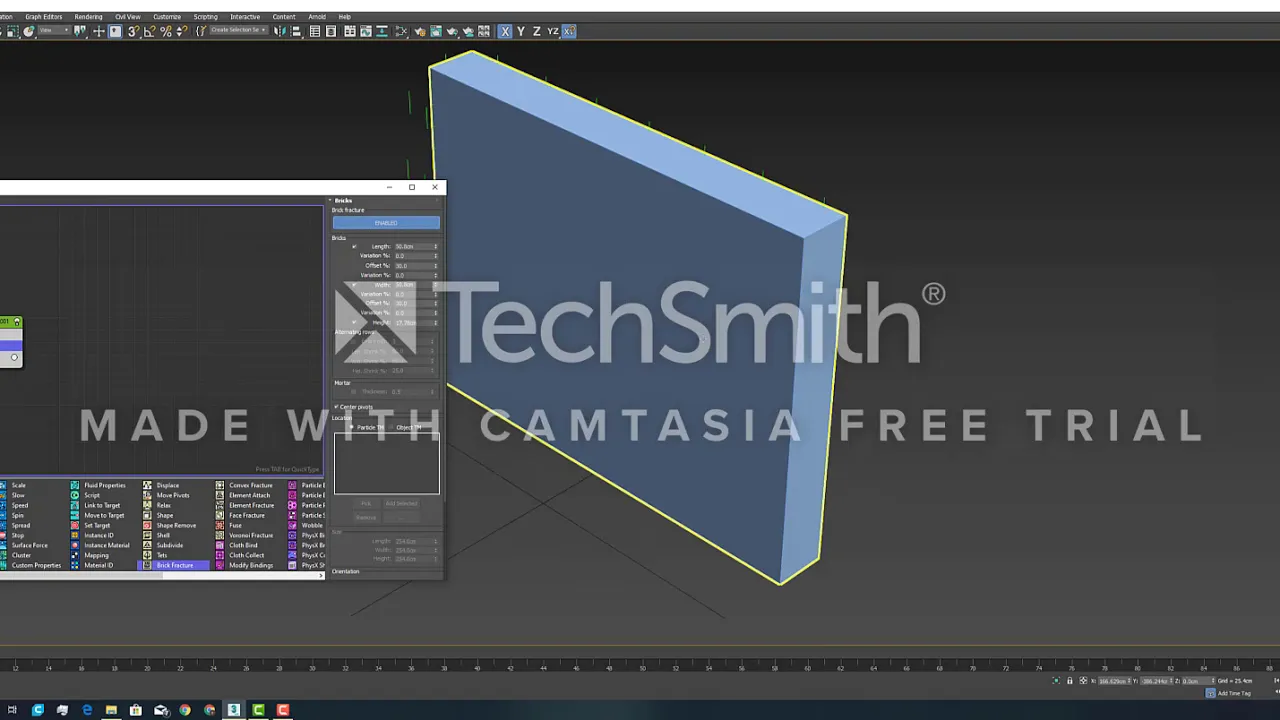Toggle the Height checkbox in Bricks
This screenshot has height=720, width=1280.
click(354, 323)
